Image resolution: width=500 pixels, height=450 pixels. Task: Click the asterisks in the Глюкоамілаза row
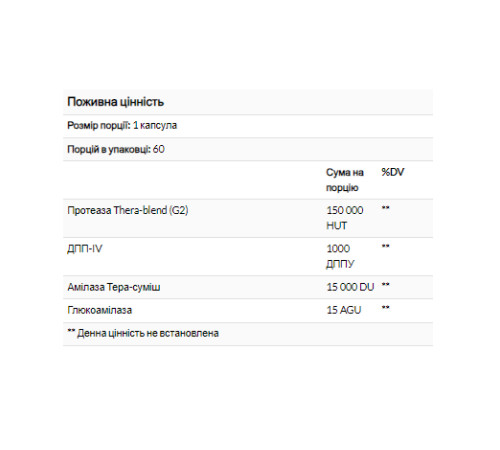385,308
